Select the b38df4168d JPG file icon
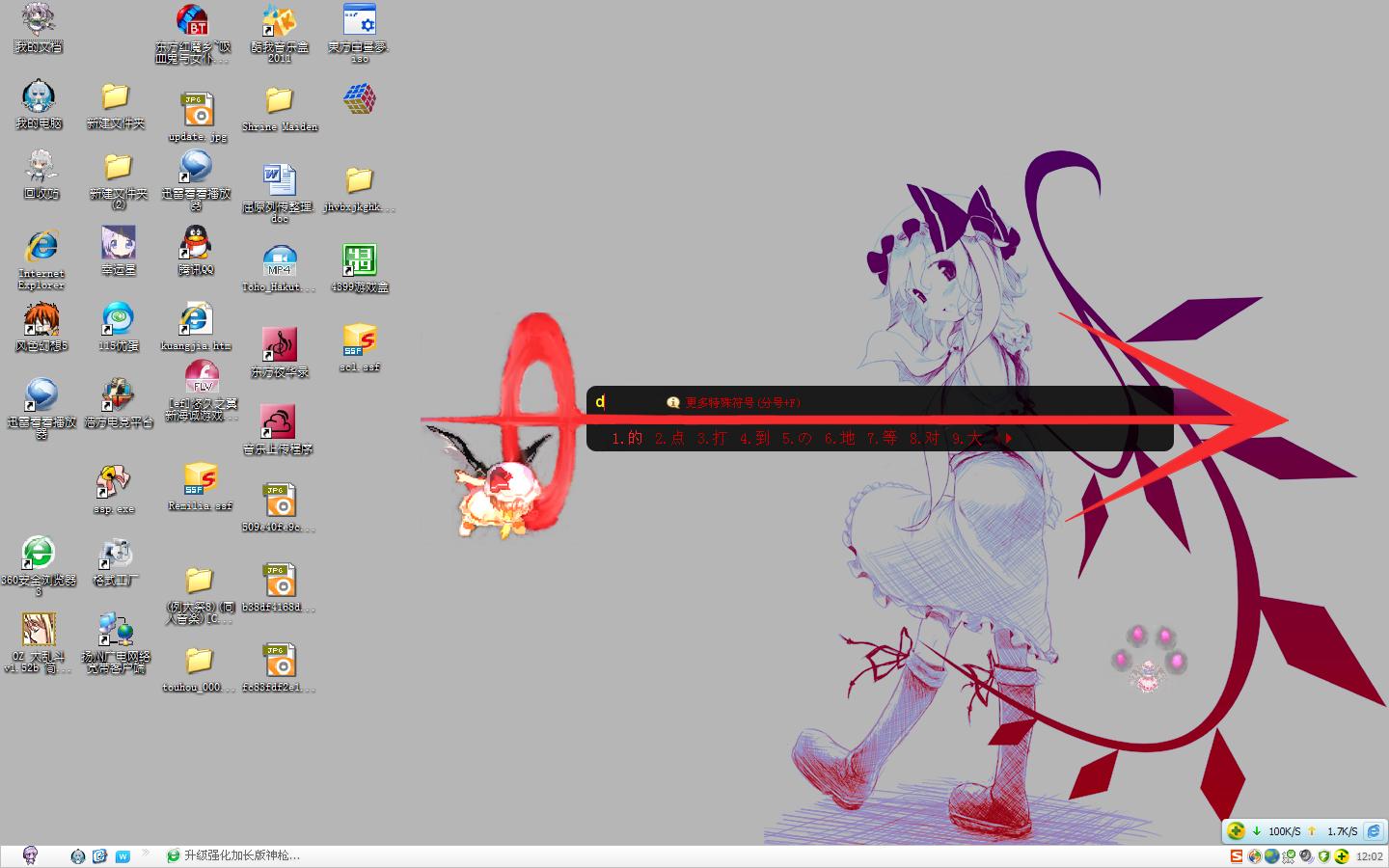Screen dimensions: 1389x868 coord(279,588)
